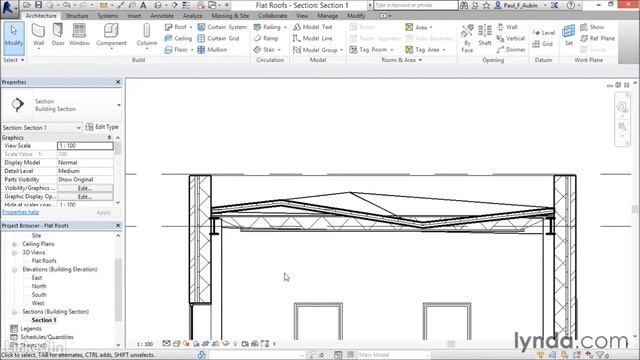The image size is (640, 360).
Task: Pick the Door tool
Action: pyautogui.click(x=58, y=35)
